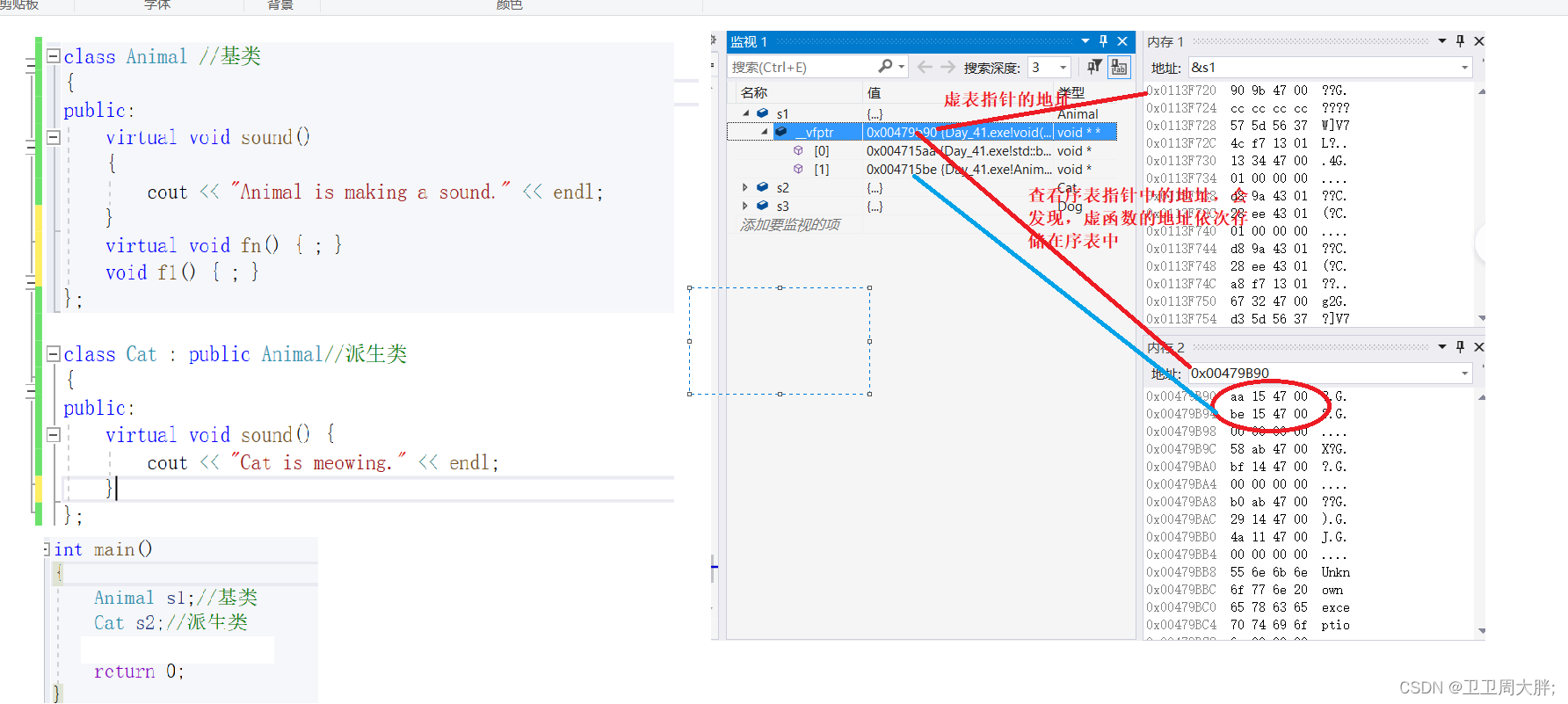The height and width of the screenshot is (704, 1568).
Task: Open Memory 1 window position menu
Action: (x=1442, y=41)
